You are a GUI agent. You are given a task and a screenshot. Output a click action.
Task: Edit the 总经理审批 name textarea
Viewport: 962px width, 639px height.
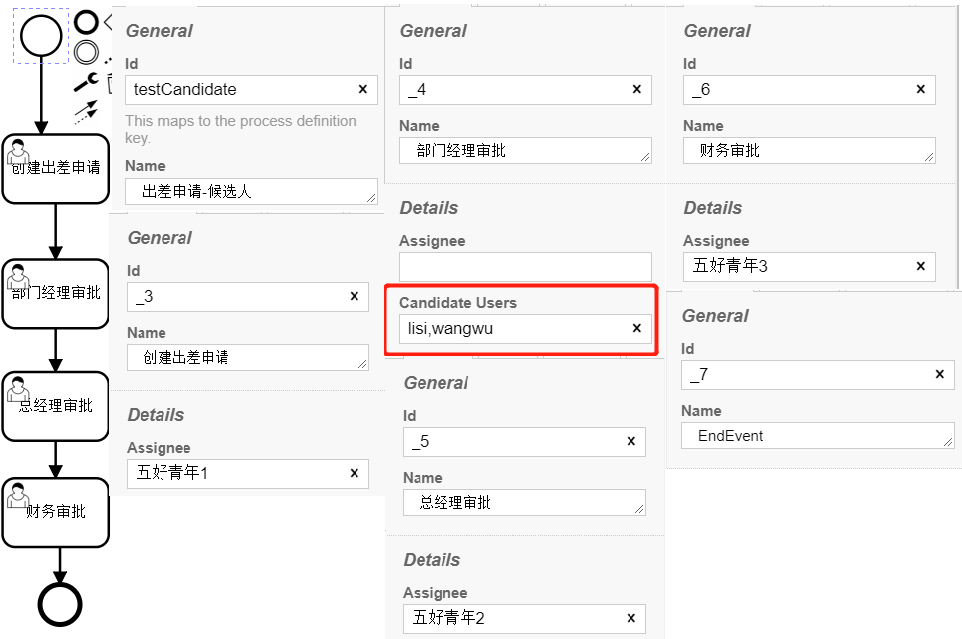524,502
